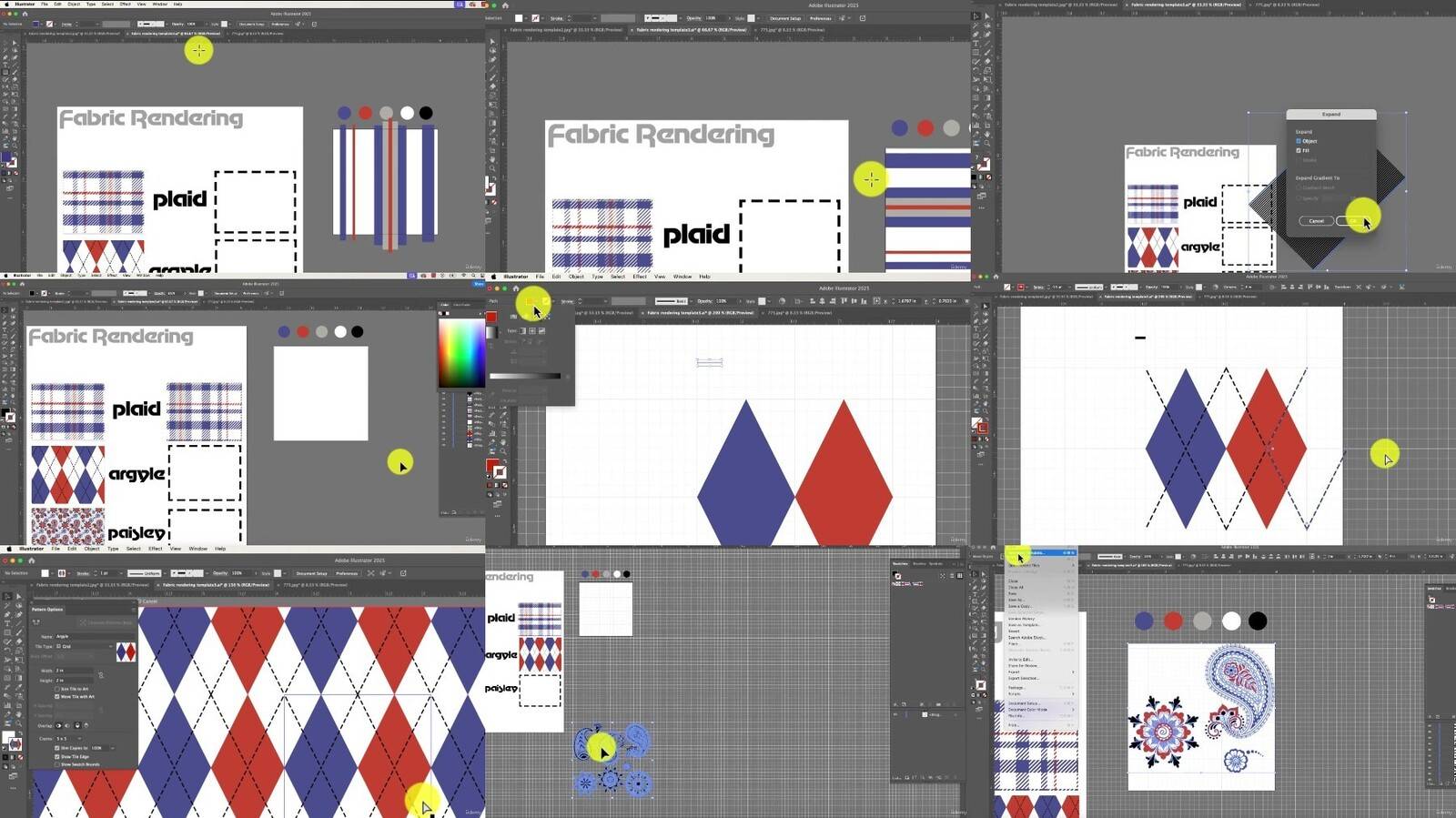Select Hand tool in Pattern Options window
The height and width of the screenshot is (818, 1456).
[x=19, y=714]
